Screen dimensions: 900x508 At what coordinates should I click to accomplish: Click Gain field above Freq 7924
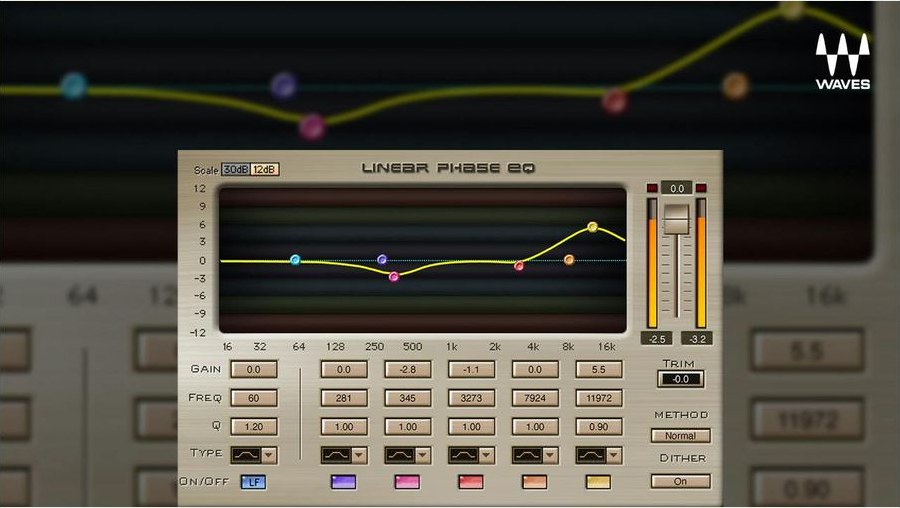(x=535, y=370)
